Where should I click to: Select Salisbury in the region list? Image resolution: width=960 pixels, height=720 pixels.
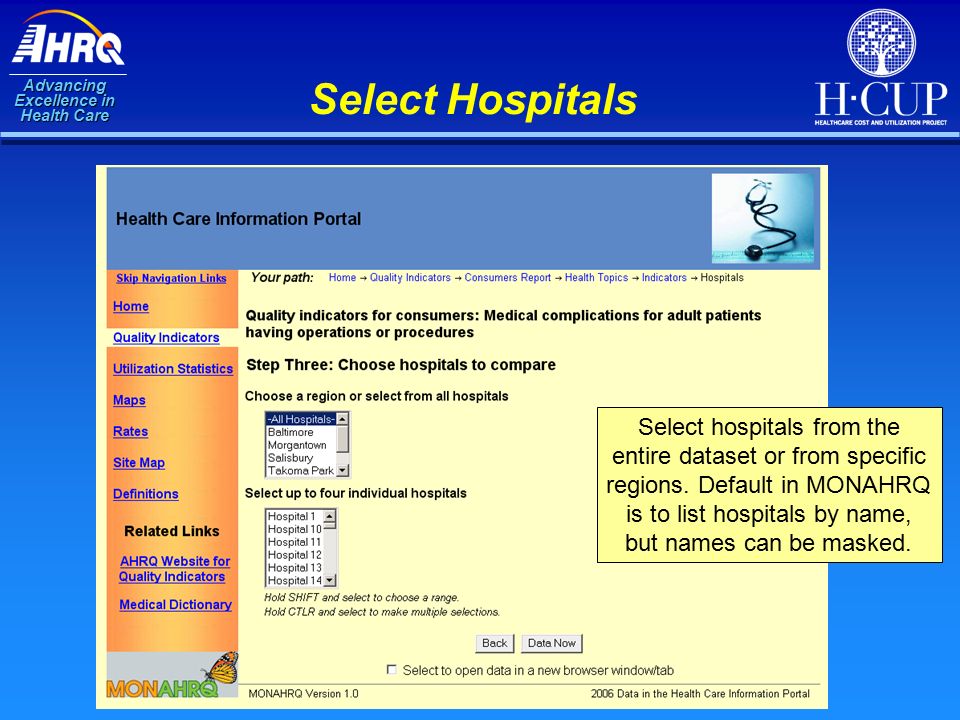[301, 458]
